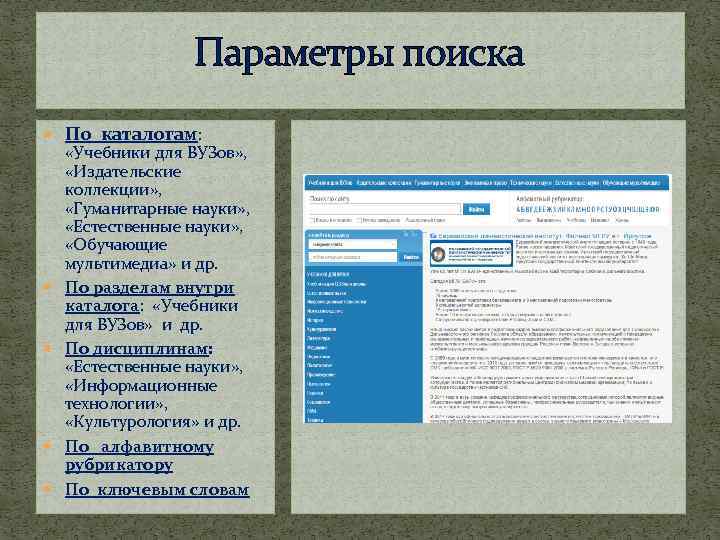Open the 'По ключевым словам' underlined heading
Screen dimensions: 720x540
pyautogui.click(x=157, y=490)
